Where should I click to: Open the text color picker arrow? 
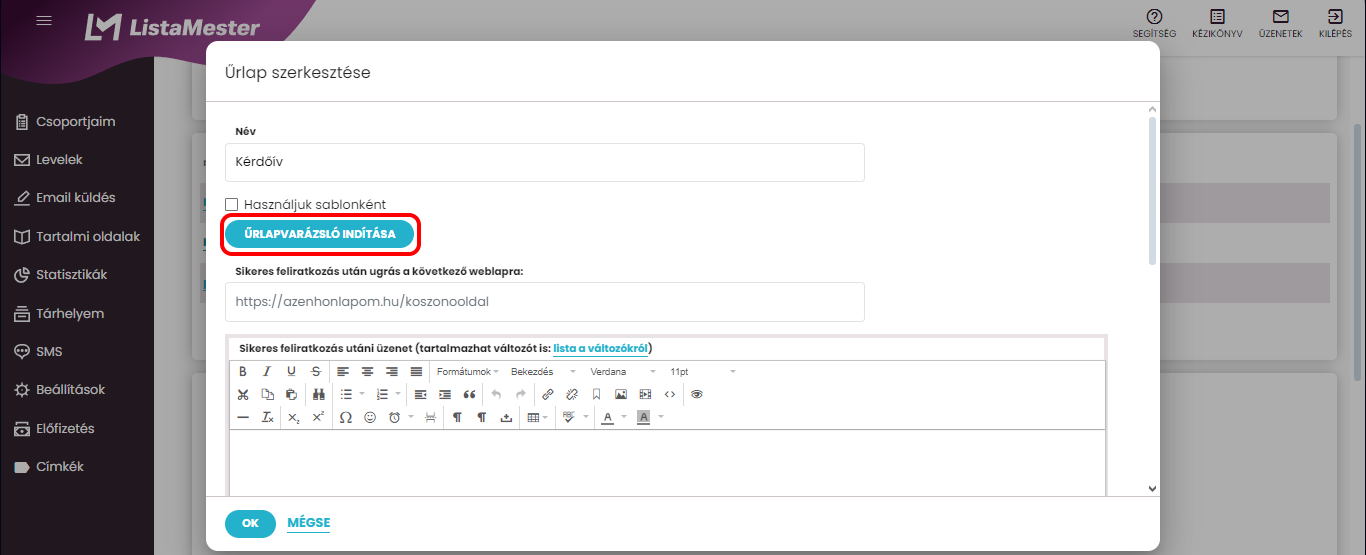(621, 418)
